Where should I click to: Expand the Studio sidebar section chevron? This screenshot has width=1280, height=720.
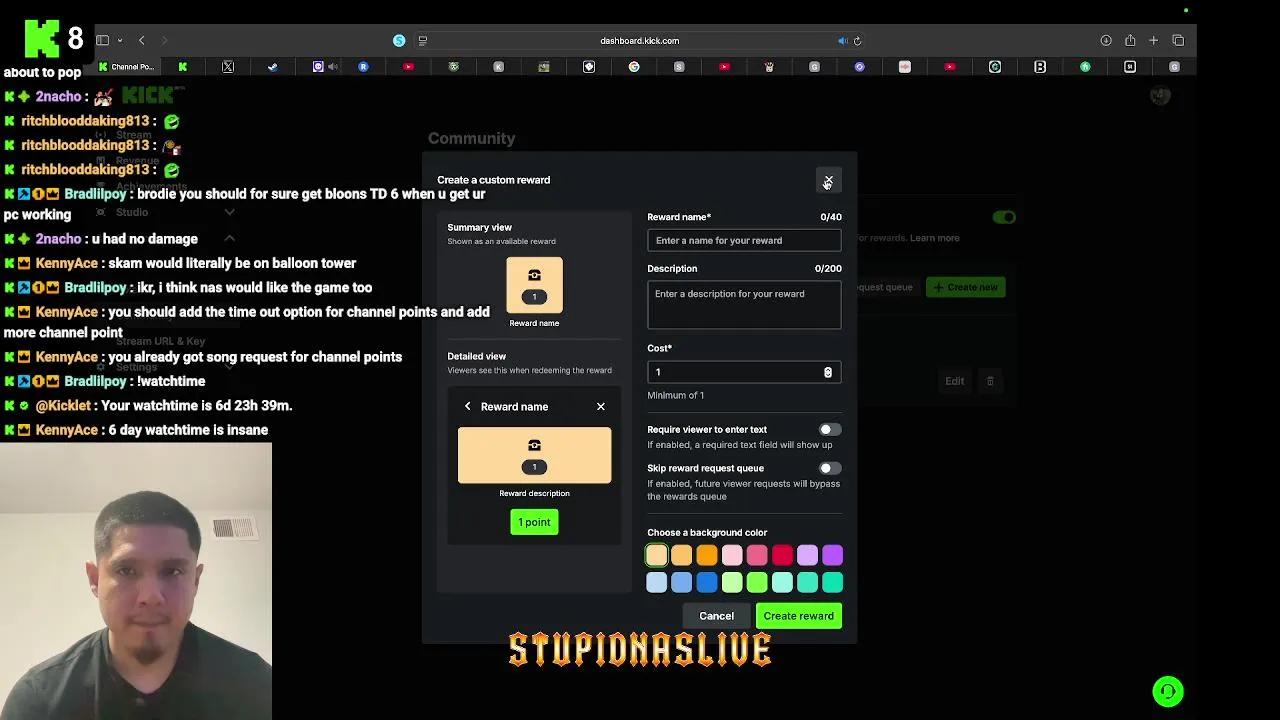tap(229, 213)
